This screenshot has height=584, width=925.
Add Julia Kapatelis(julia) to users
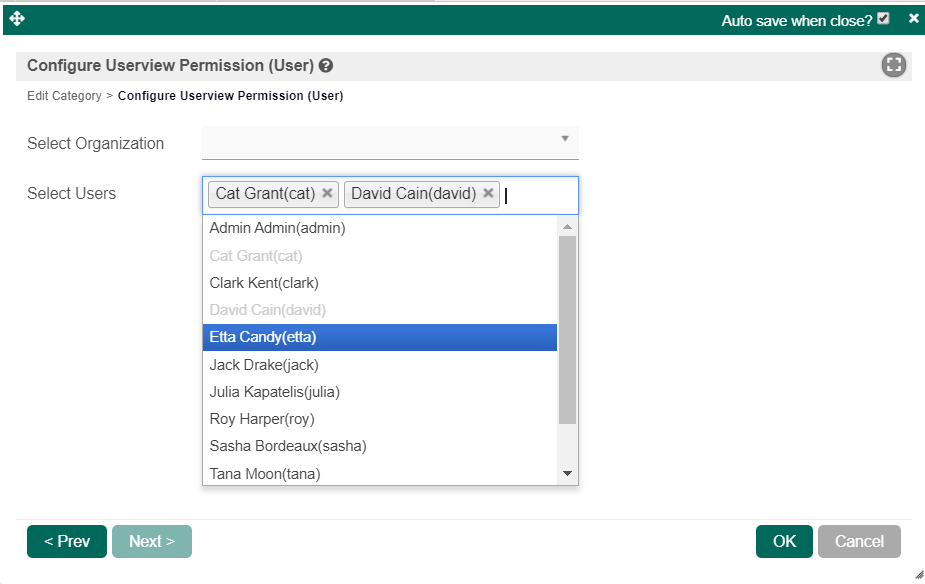click(380, 392)
